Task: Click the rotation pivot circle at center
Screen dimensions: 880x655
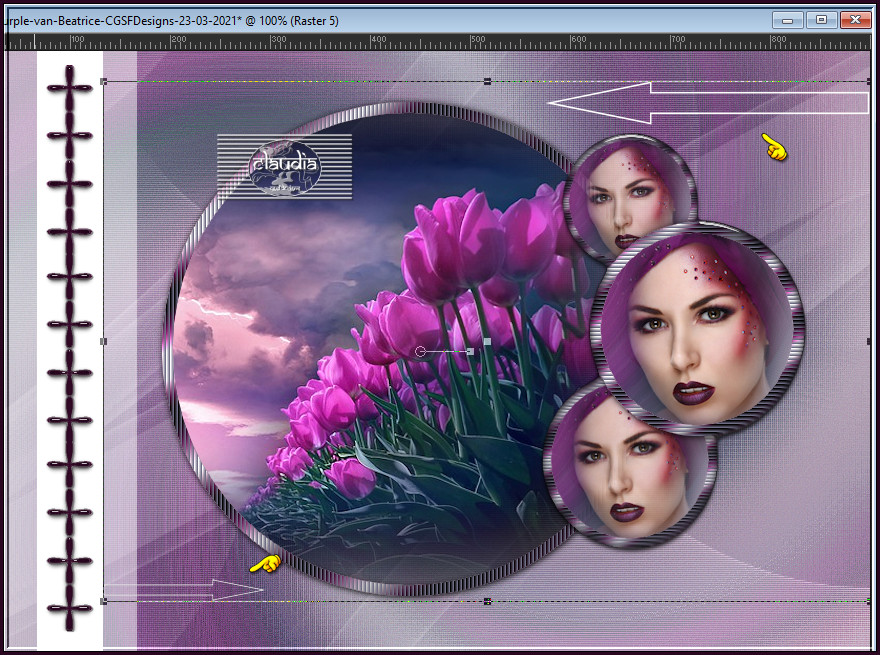Action: click(420, 351)
